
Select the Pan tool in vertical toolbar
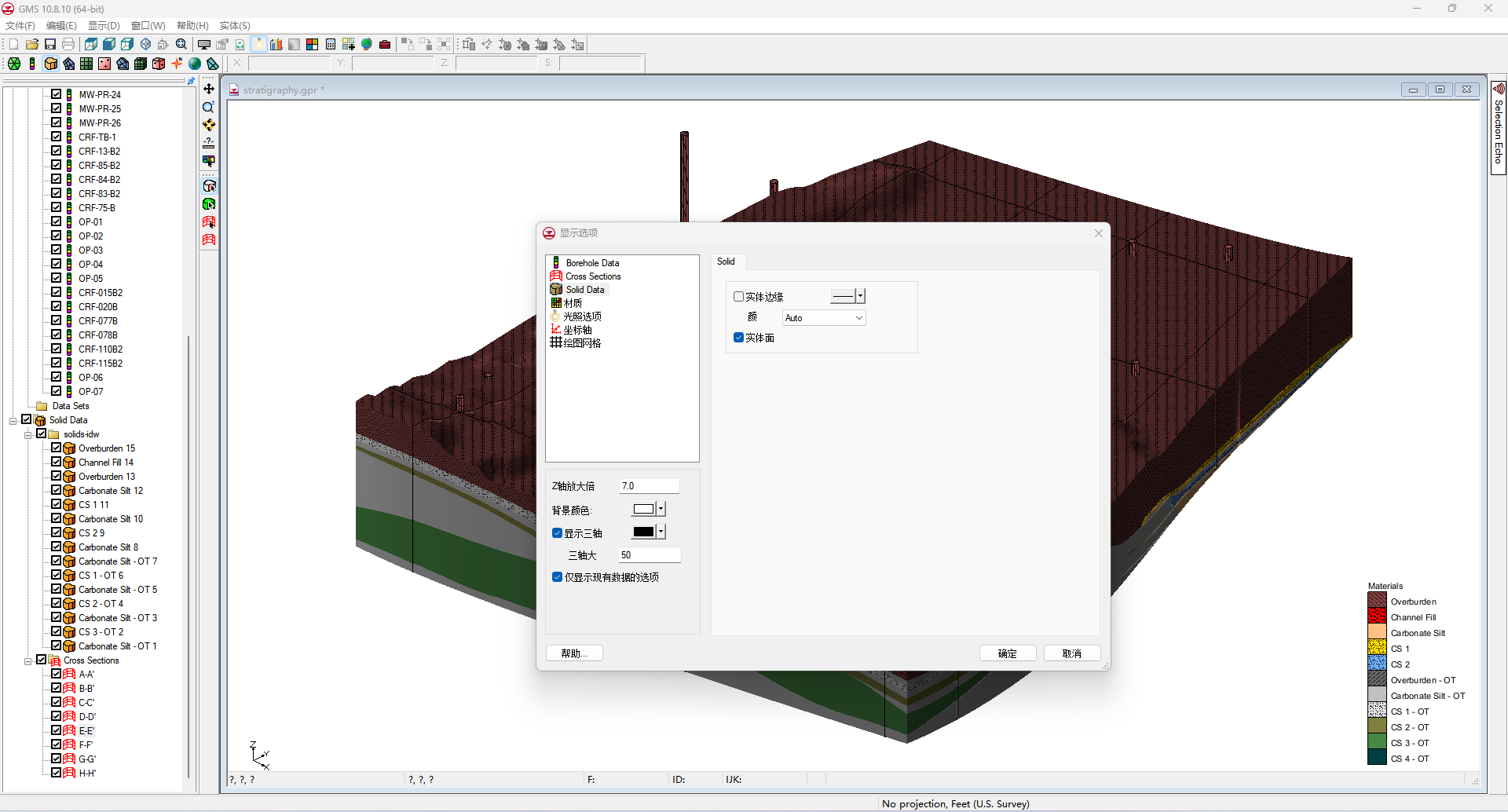(x=209, y=89)
